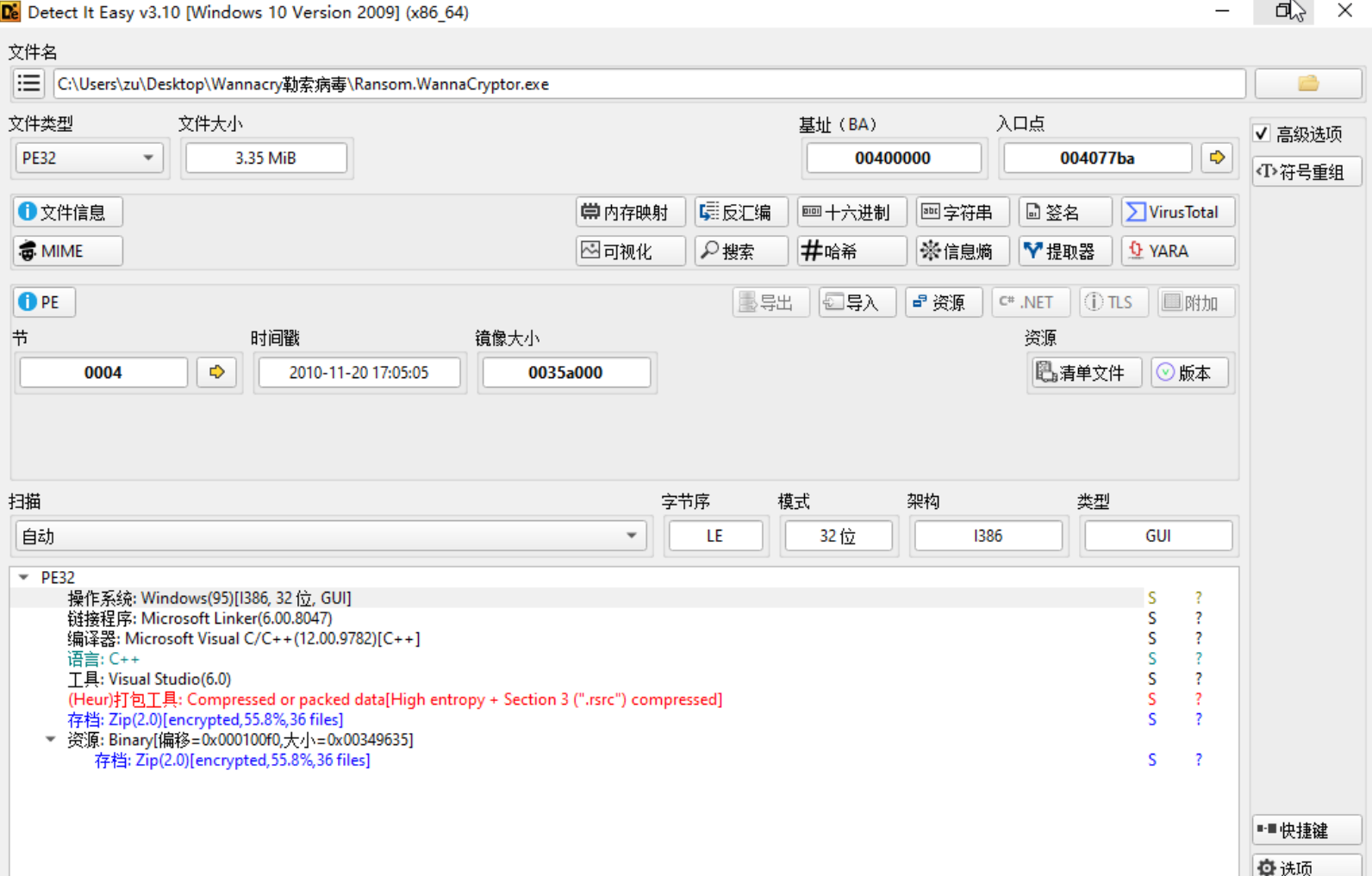Open 可视化 visualization
1372x876 pixels.
pos(630,251)
